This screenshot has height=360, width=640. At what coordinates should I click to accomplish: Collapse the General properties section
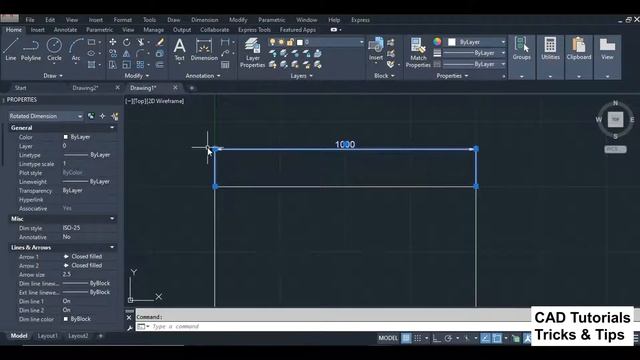[x=112, y=128]
